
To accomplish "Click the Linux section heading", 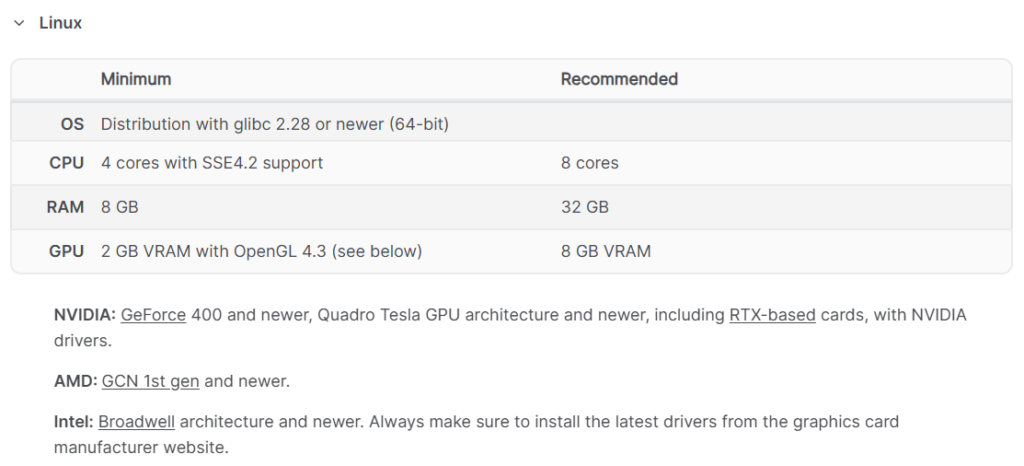I will (60, 23).
